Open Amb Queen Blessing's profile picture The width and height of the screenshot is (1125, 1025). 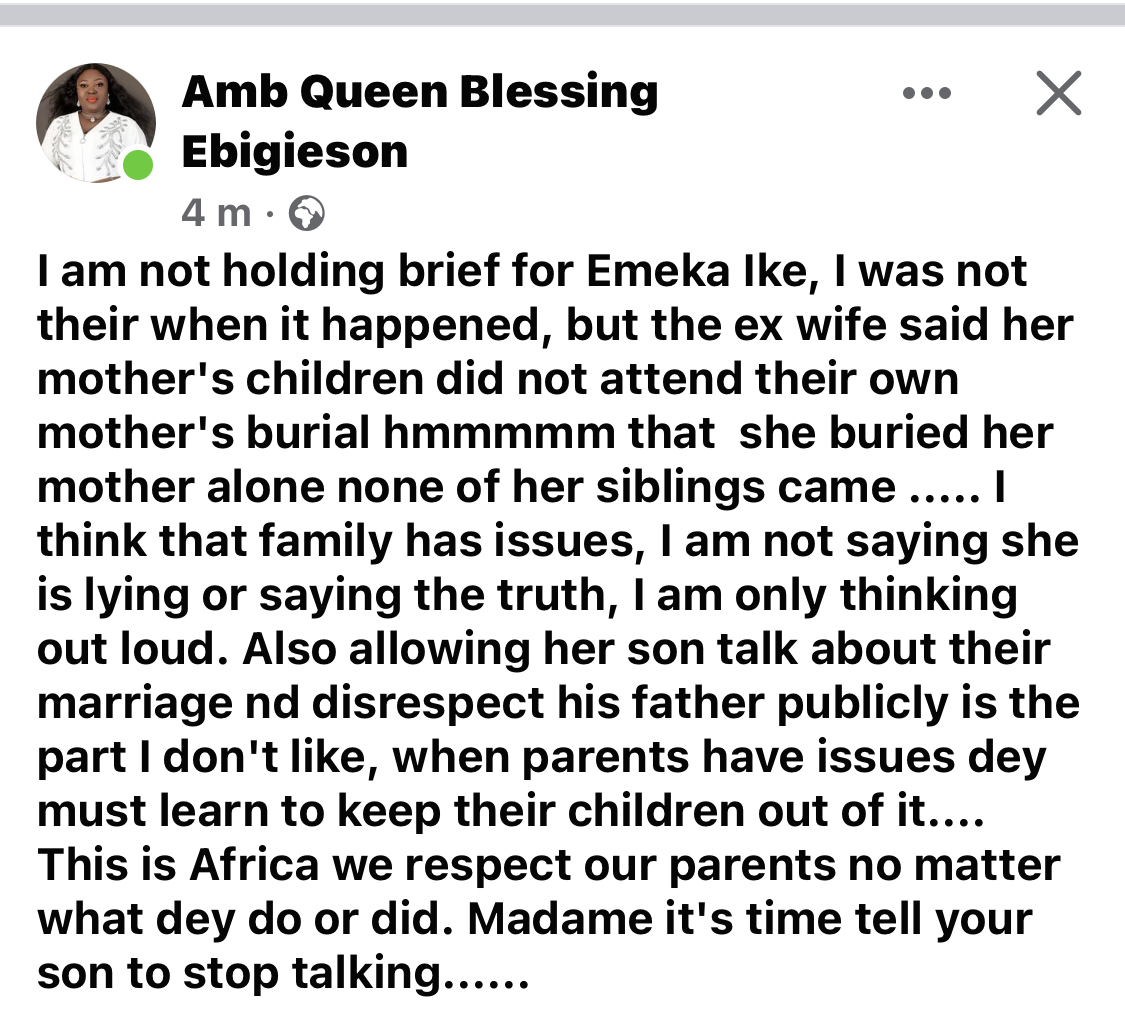[95, 123]
